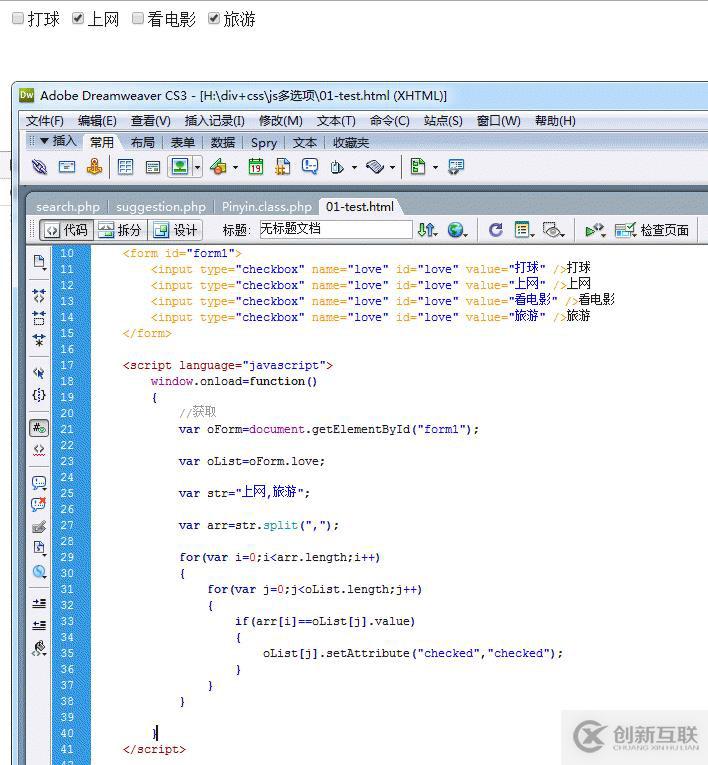Click the Dw application icon in title bar
The image size is (708, 765).
(27, 95)
